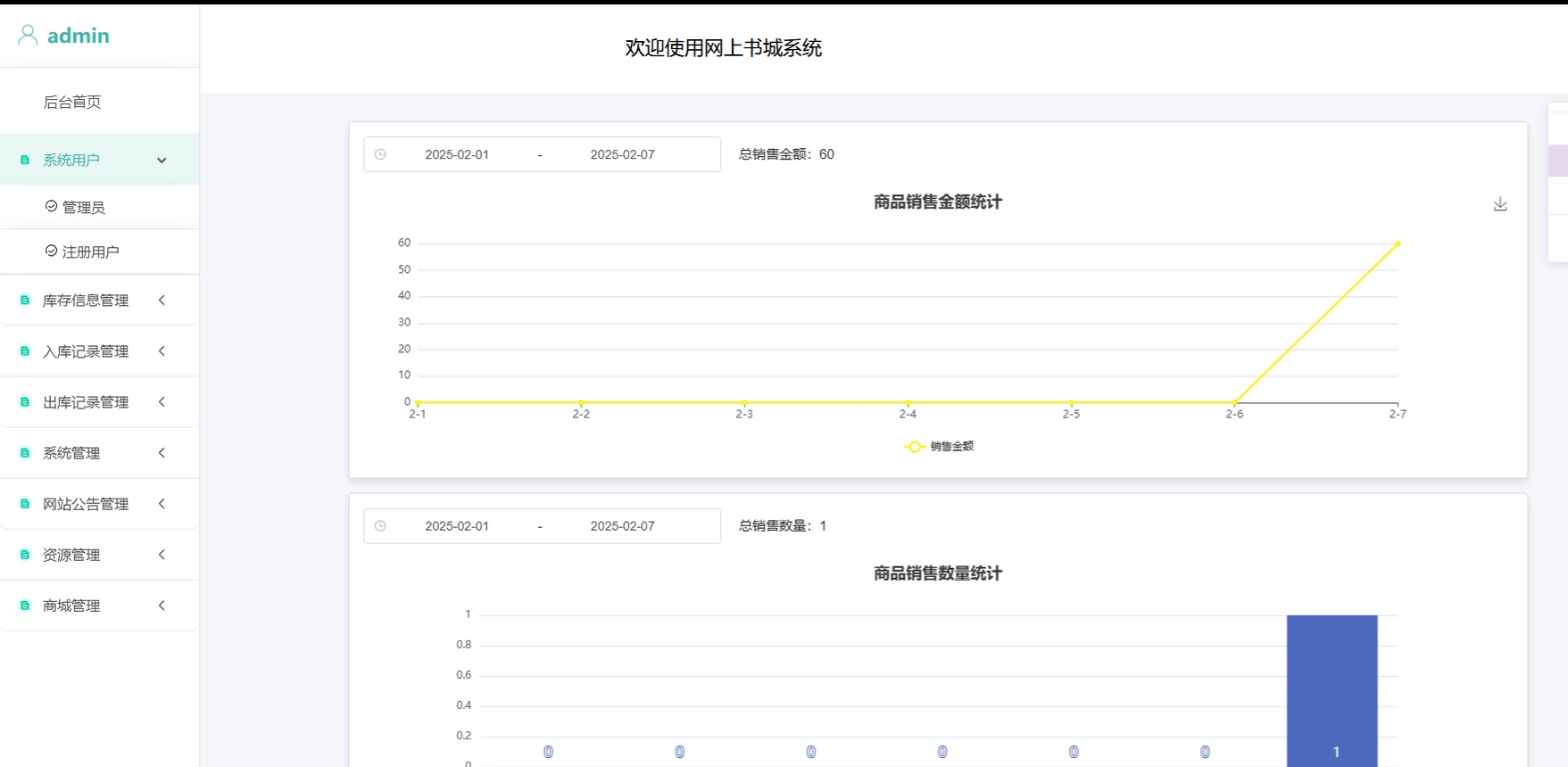Expand the 系统管理 submenu arrow
Viewport: 1568px width, 767px height.
162,453
